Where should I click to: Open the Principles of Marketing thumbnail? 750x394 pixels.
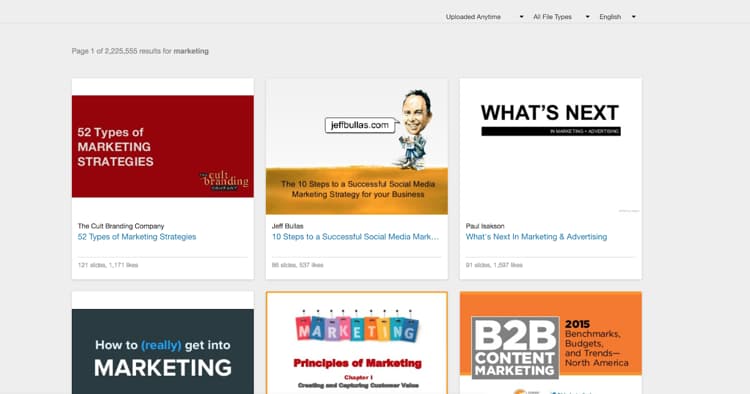point(357,343)
